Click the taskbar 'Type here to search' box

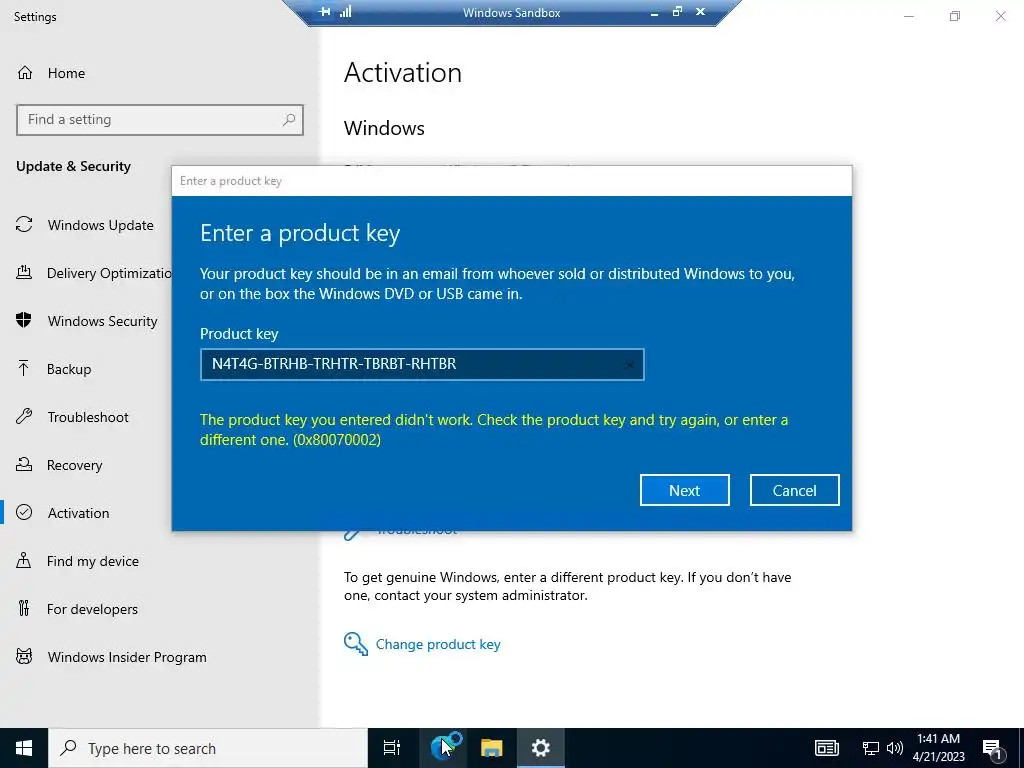pyautogui.click(x=208, y=748)
